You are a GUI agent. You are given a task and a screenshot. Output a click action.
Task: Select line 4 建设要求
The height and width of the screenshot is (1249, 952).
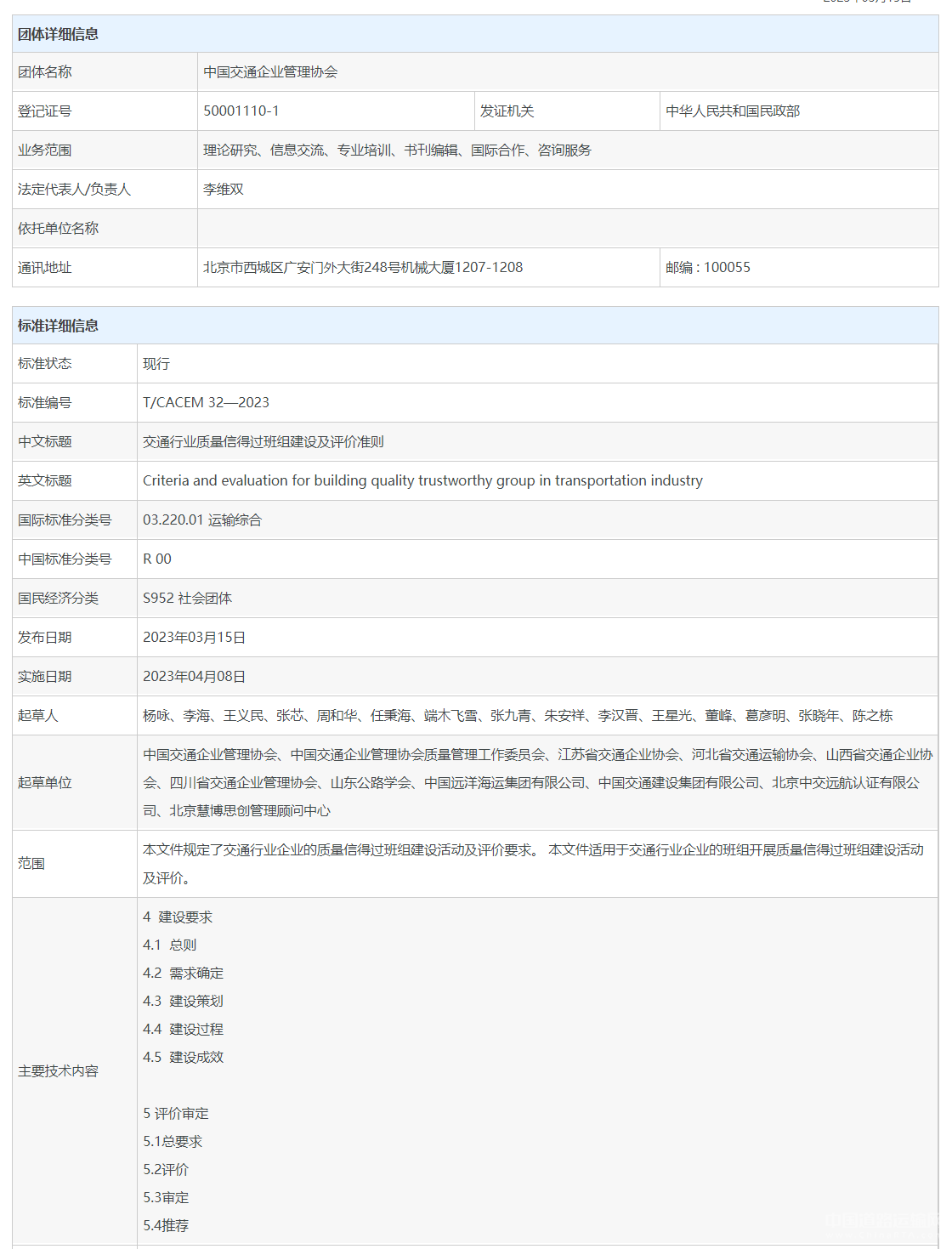pyautogui.click(x=178, y=917)
